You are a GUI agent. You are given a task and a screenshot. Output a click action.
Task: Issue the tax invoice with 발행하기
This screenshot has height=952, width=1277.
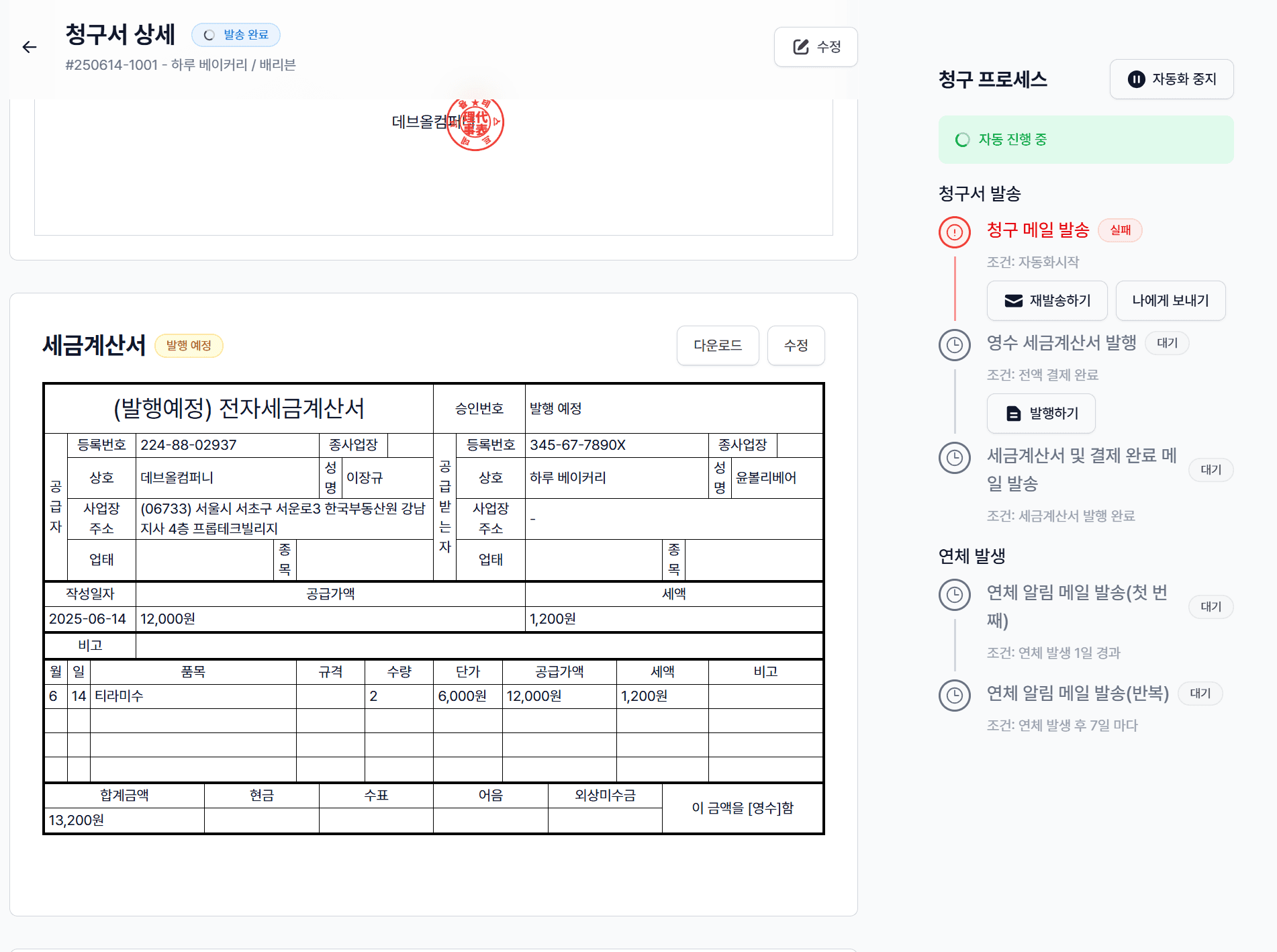click(x=1041, y=414)
